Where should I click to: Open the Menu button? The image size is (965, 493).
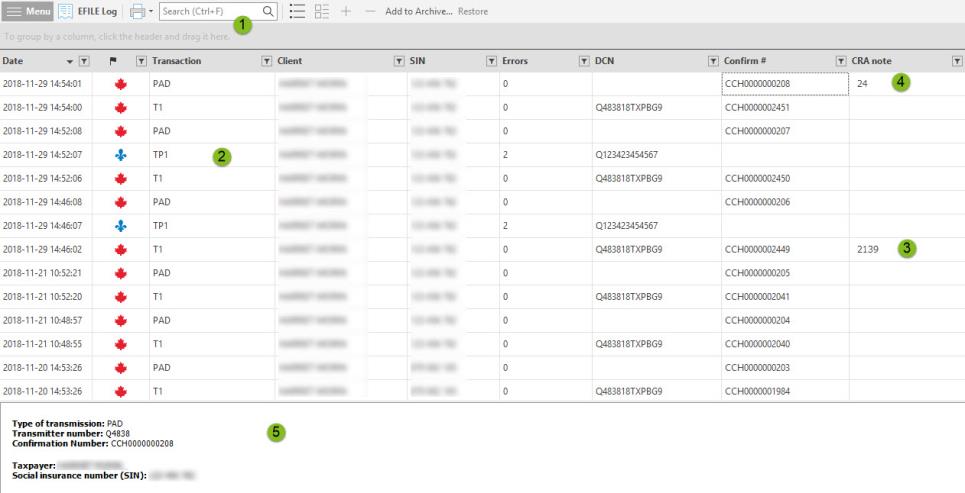point(27,11)
